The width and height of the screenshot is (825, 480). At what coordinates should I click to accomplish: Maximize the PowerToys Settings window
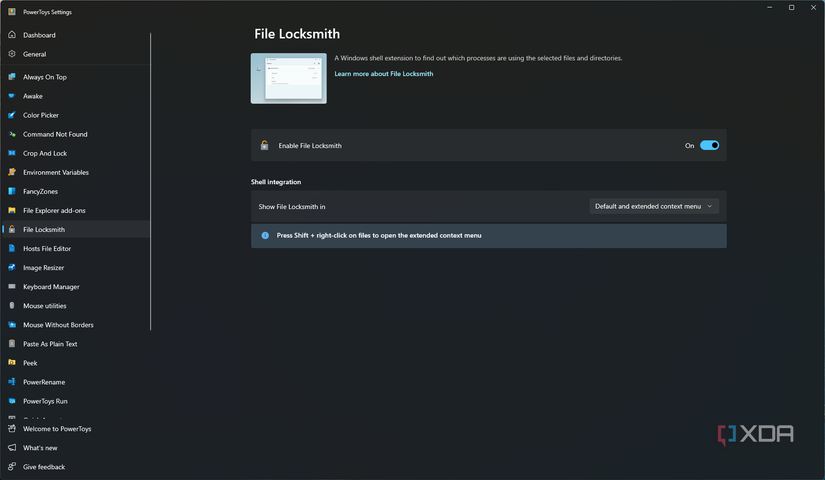(x=791, y=7)
